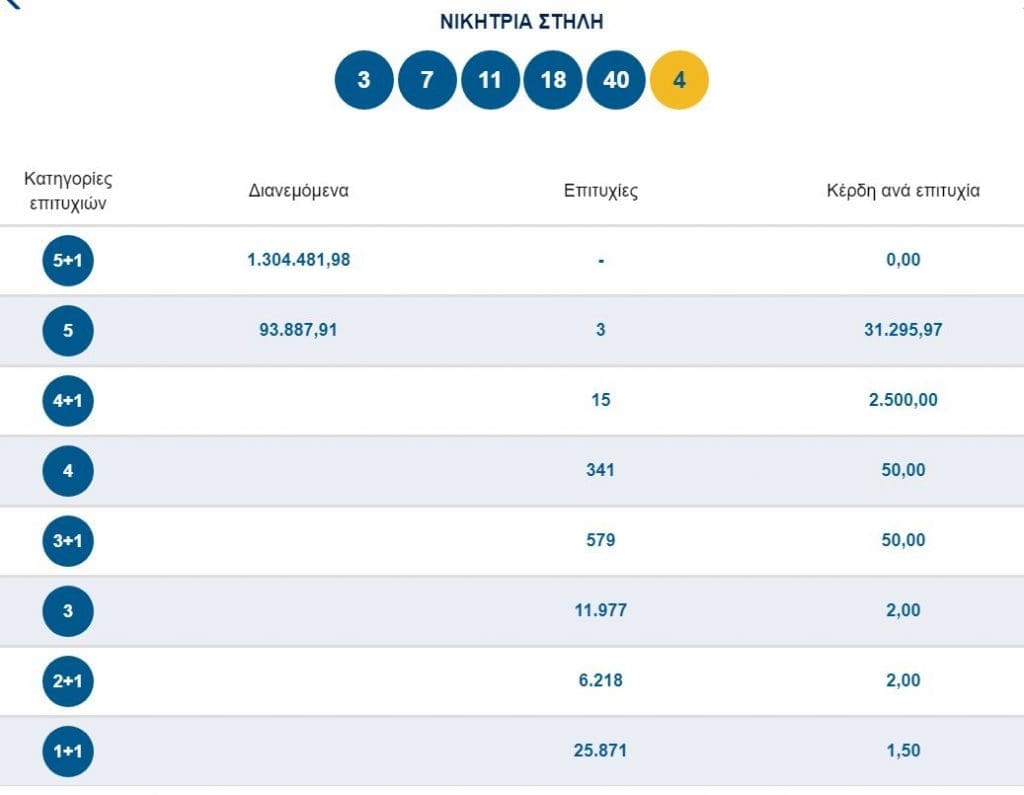Click the Διανεμόμενα column header
The height and width of the screenshot is (795, 1024).
coord(298,190)
